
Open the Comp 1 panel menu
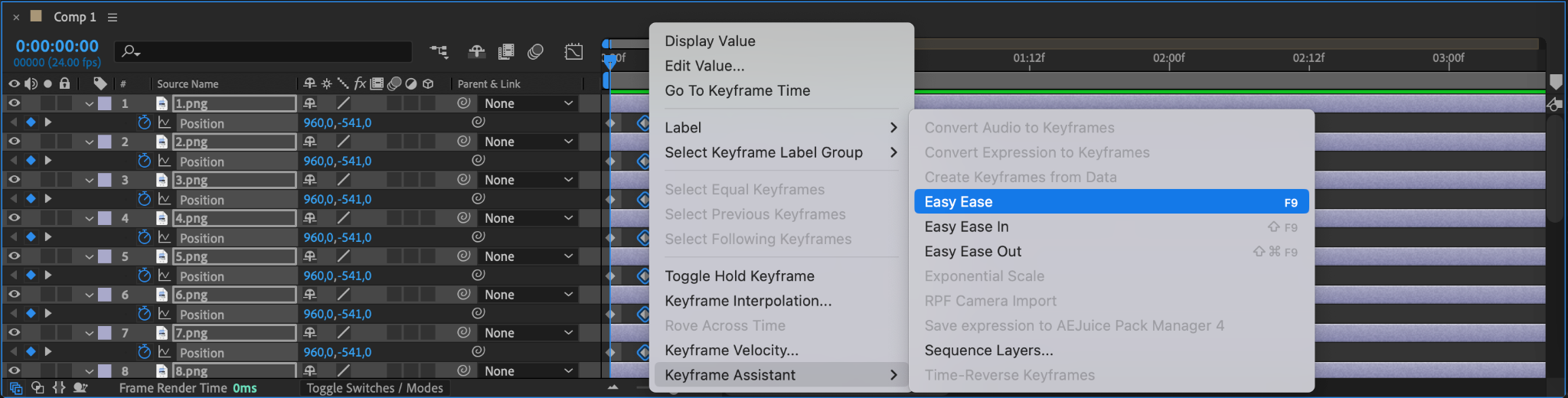[113, 17]
